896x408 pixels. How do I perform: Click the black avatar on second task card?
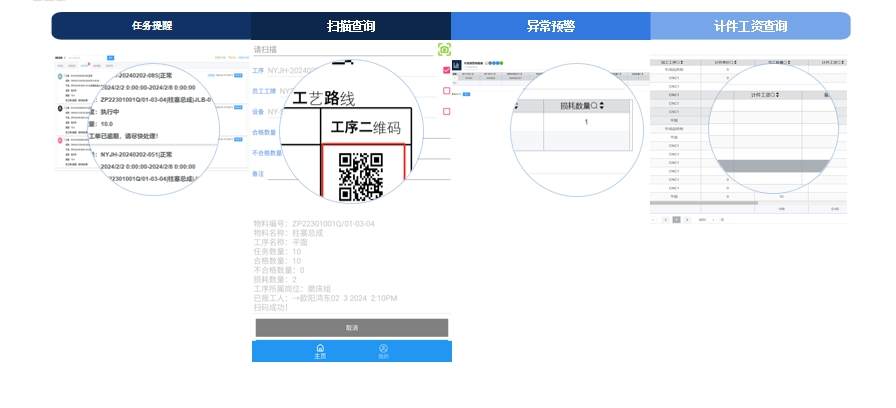[60, 108]
